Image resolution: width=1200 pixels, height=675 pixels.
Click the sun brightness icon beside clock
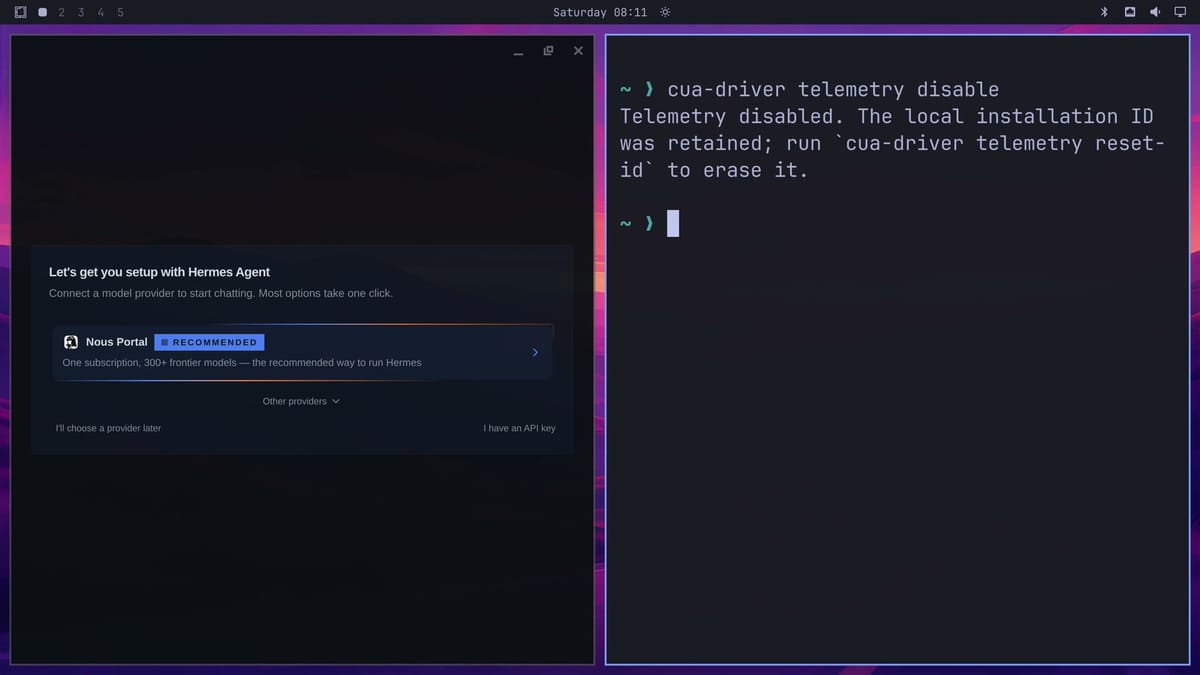(665, 12)
